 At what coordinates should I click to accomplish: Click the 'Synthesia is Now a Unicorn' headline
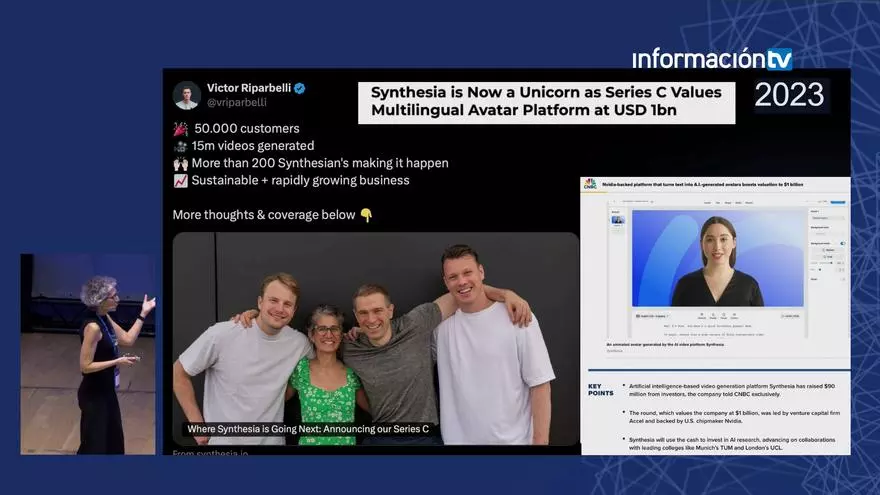(547, 102)
